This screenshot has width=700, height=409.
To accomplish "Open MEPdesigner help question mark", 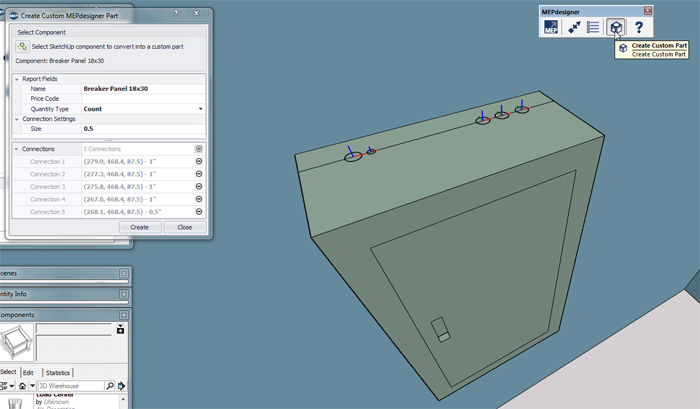I will point(639,27).
